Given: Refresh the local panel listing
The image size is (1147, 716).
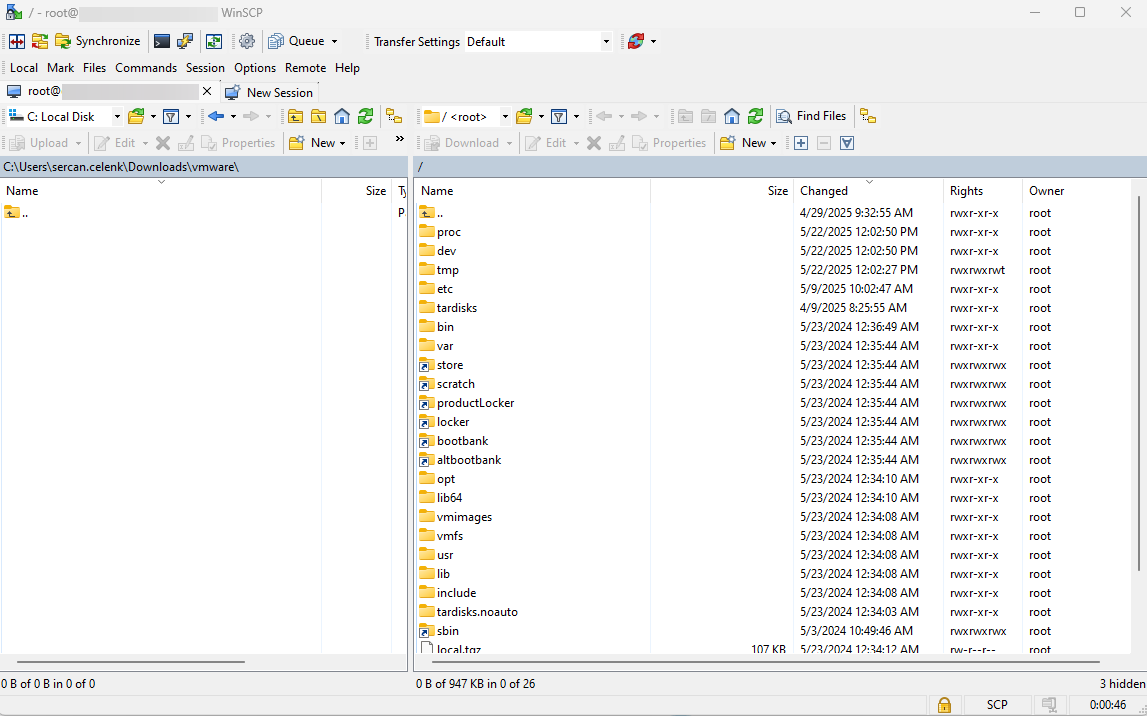Looking at the screenshot, I should [366, 116].
